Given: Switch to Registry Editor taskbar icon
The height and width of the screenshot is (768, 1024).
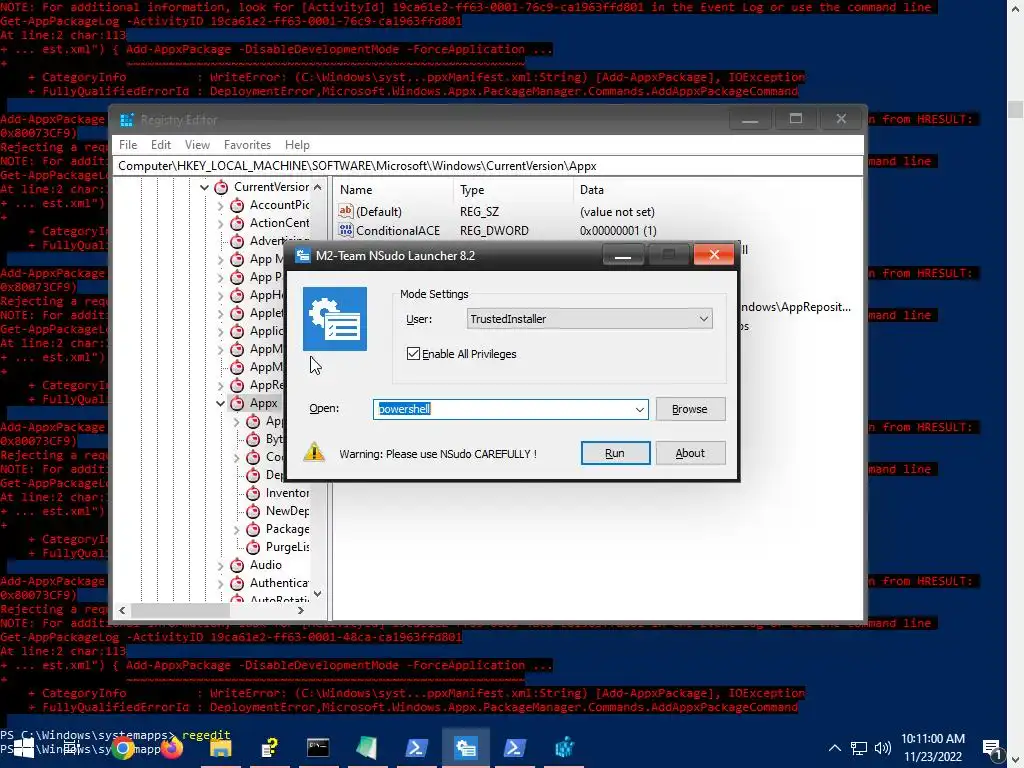Looking at the screenshot, I should [x=564, y=748].
